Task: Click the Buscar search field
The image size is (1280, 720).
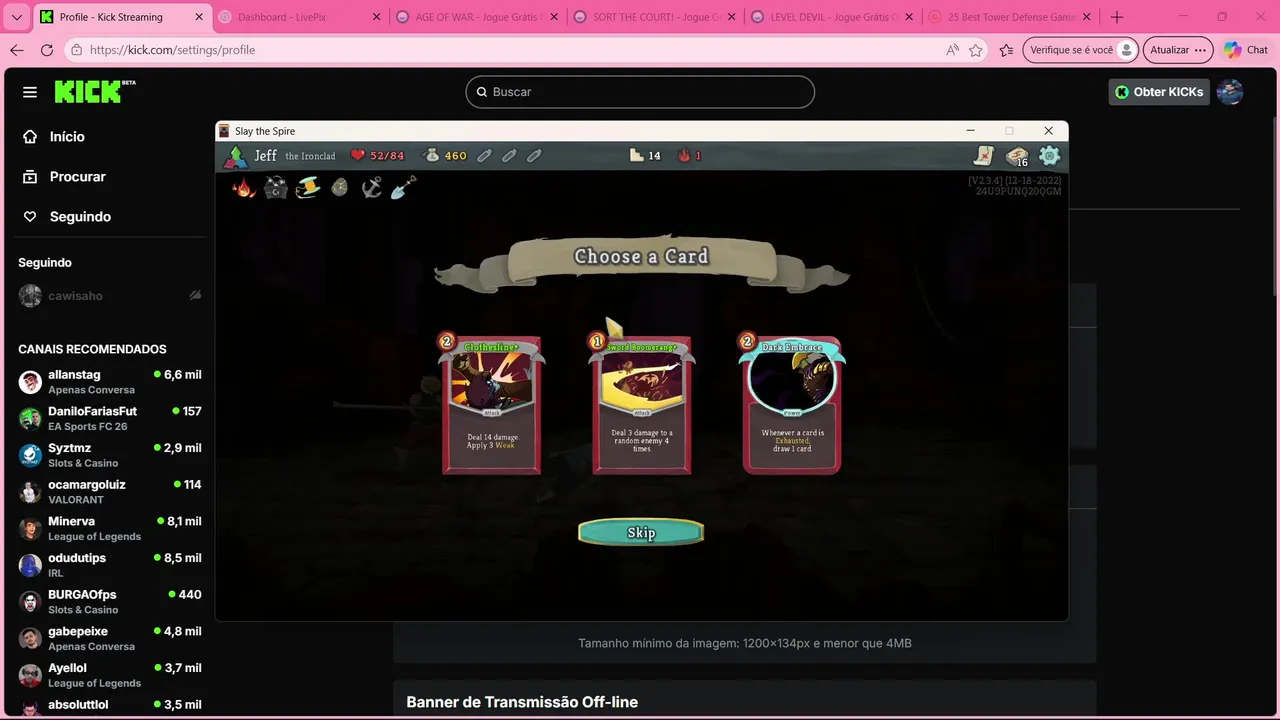Action: [640, 92]
